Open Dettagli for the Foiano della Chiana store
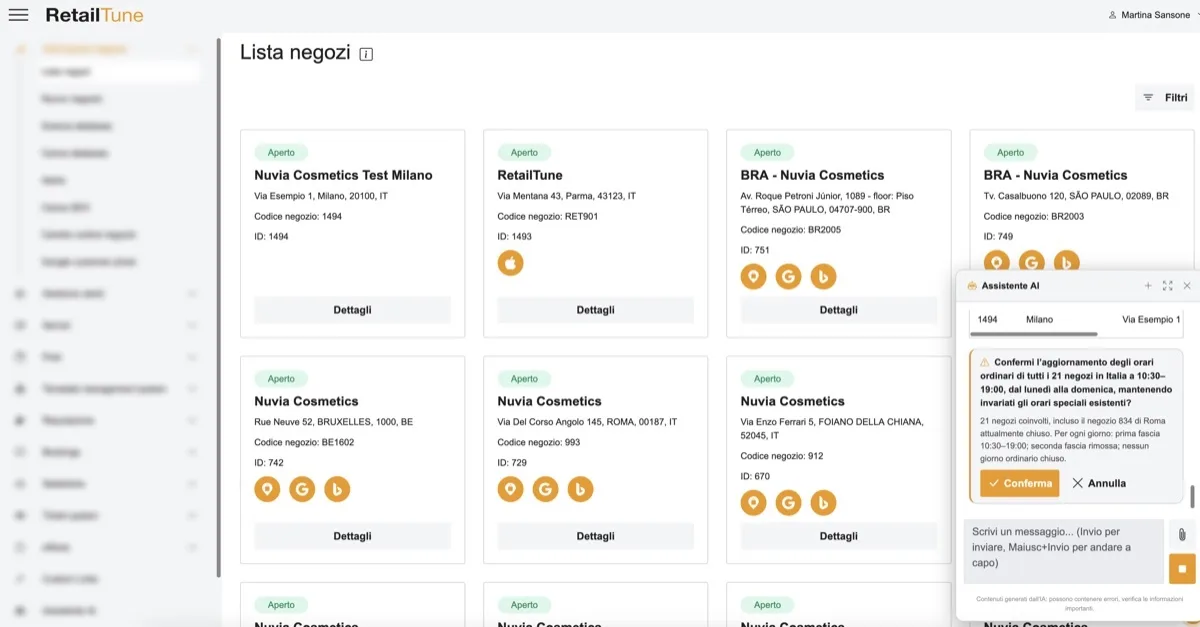This screenshot has width=1200, height=627. [838, 536]
